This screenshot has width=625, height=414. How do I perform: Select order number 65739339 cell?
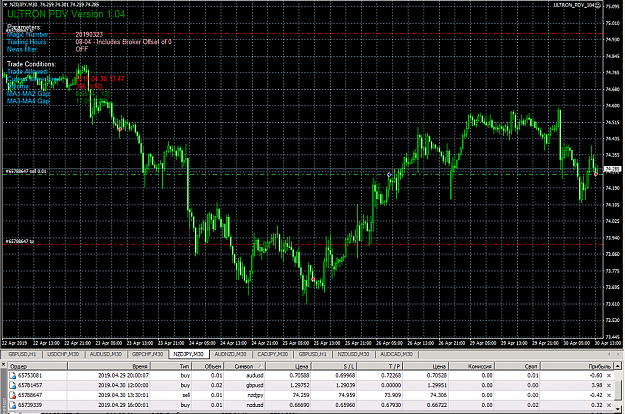pos(30,405)
